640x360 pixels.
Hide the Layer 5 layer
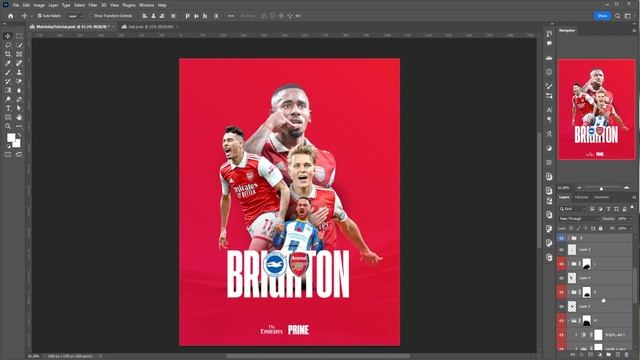point(561,249)
